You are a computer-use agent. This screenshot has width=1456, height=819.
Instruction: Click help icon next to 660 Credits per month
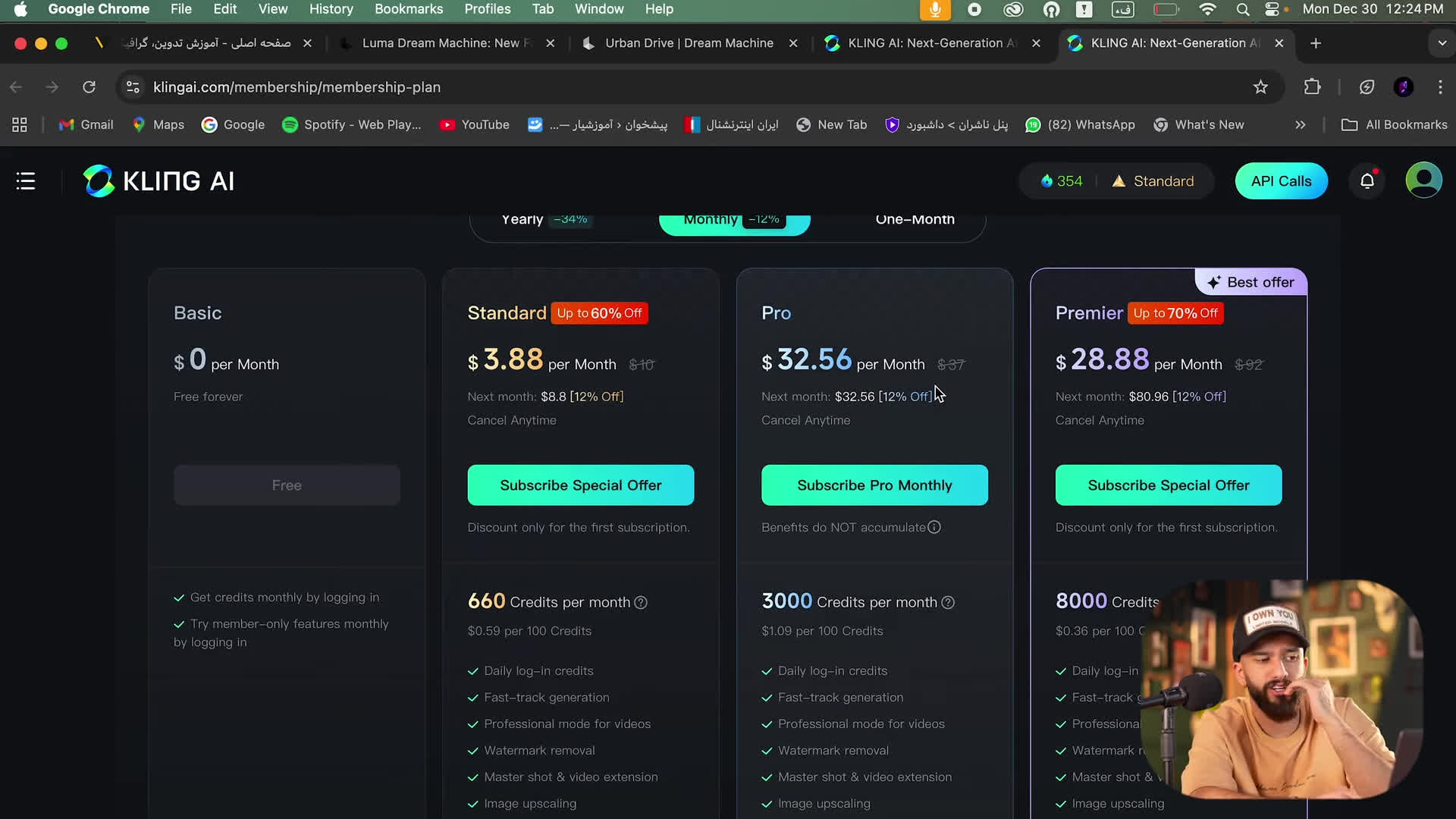click(641, 603)
